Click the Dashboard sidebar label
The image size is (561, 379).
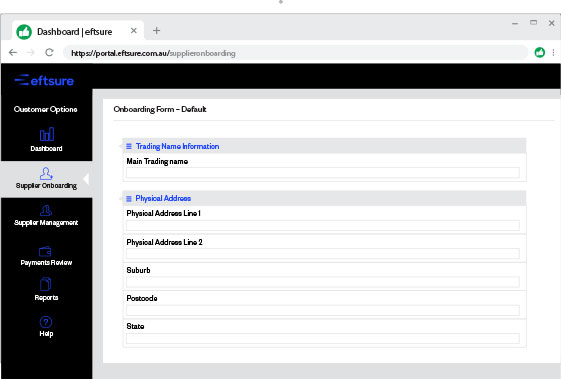pyautogui.click(x=46, y=149)
